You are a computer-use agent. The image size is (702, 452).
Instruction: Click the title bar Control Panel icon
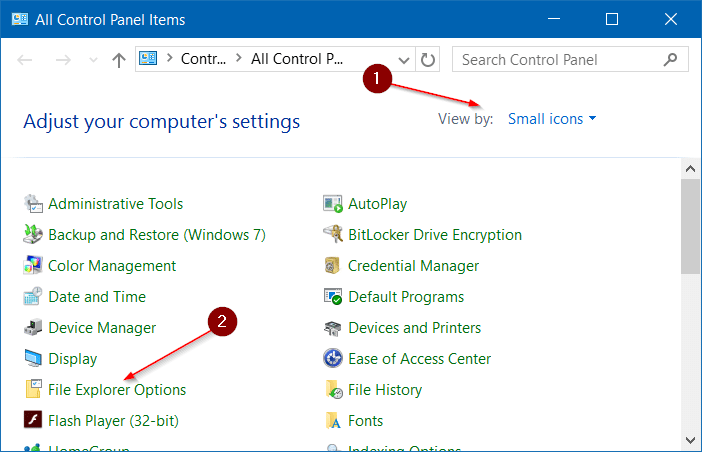[x=20, y=19]
